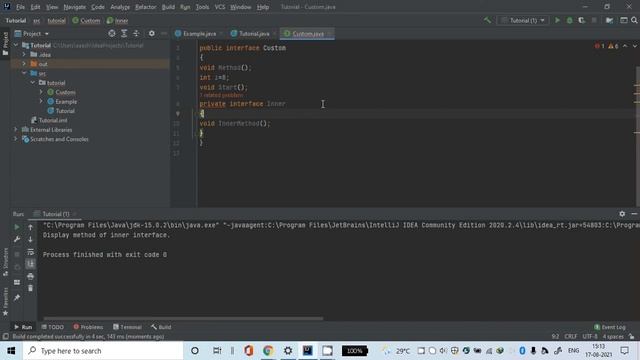This screenshot has height=360, width=640.
Task: Expand the .idea folder
Action: coord(24,54)
